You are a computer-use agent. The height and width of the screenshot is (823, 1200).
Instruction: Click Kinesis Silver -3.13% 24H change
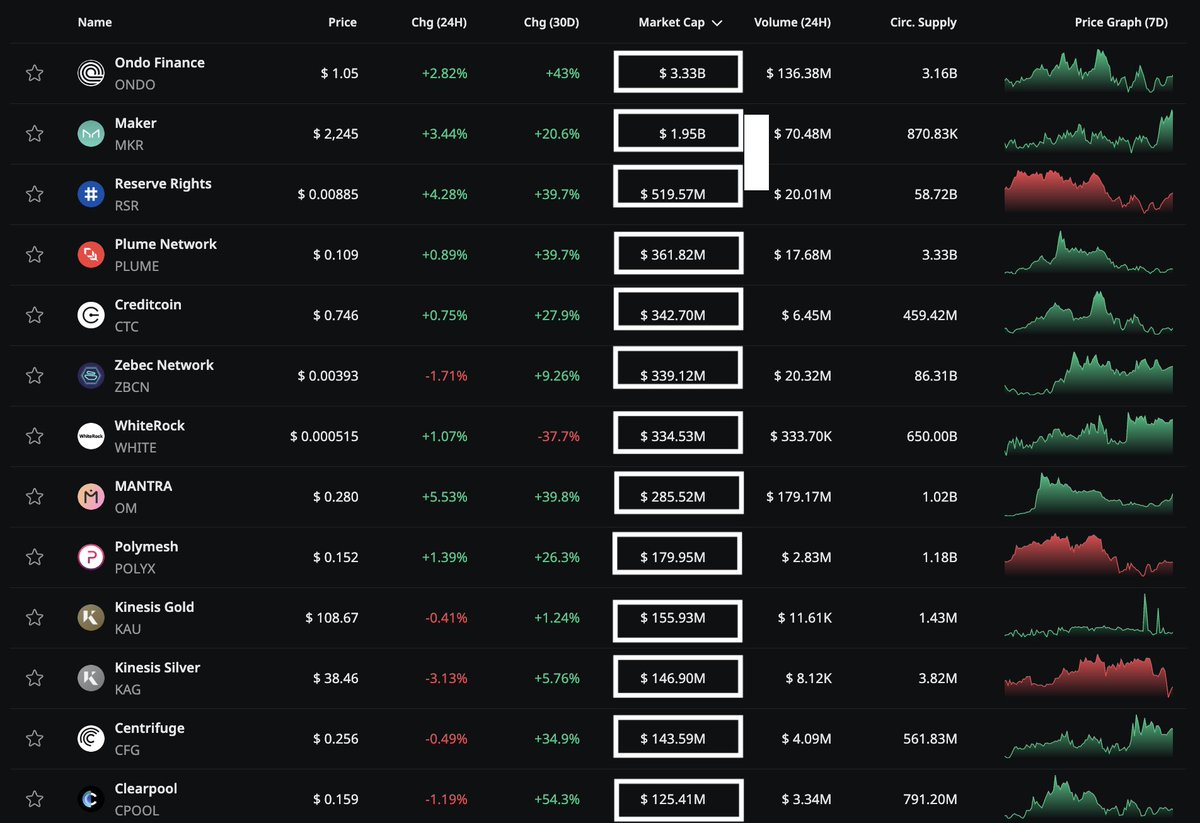pyautogui.click(x=447, y=678)
